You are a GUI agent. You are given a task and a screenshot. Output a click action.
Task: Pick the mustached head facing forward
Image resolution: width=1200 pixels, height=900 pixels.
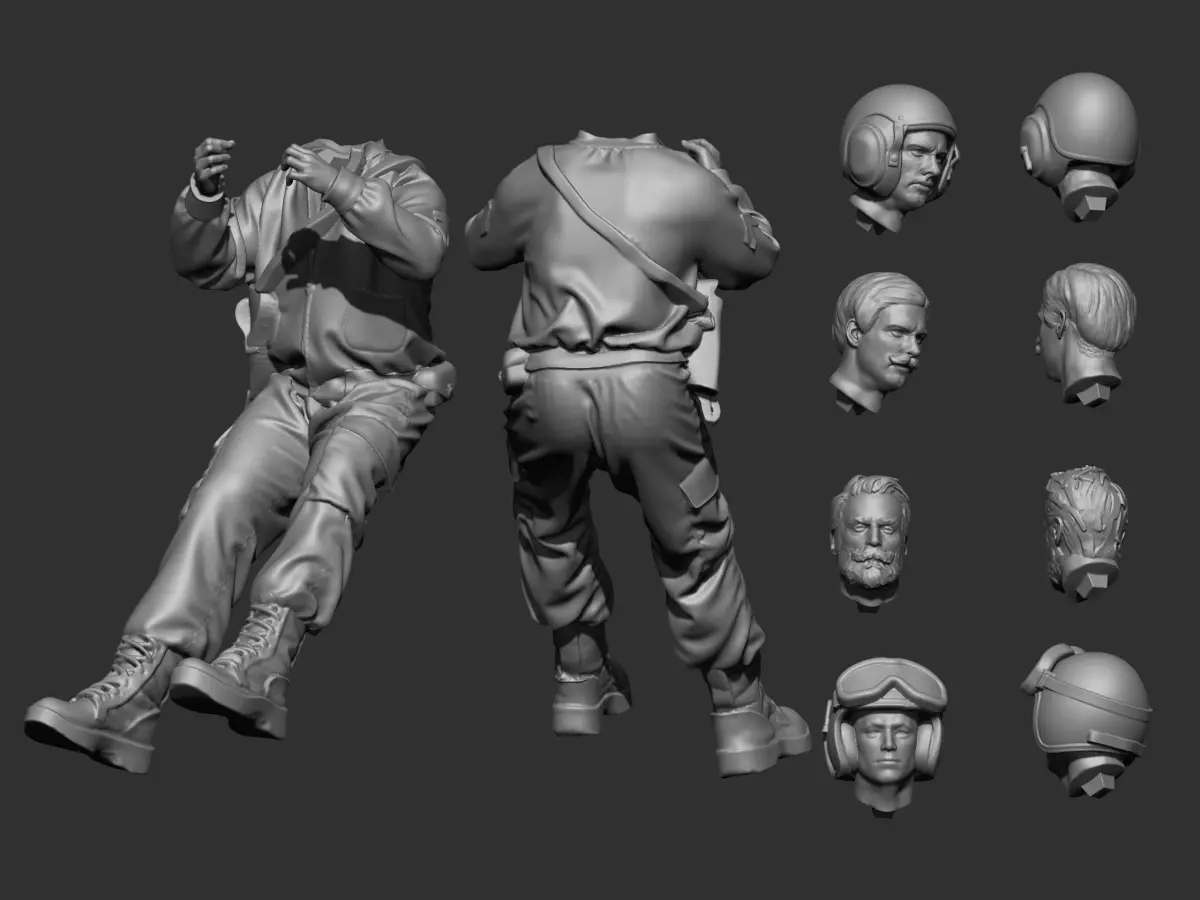coord(879,342)
